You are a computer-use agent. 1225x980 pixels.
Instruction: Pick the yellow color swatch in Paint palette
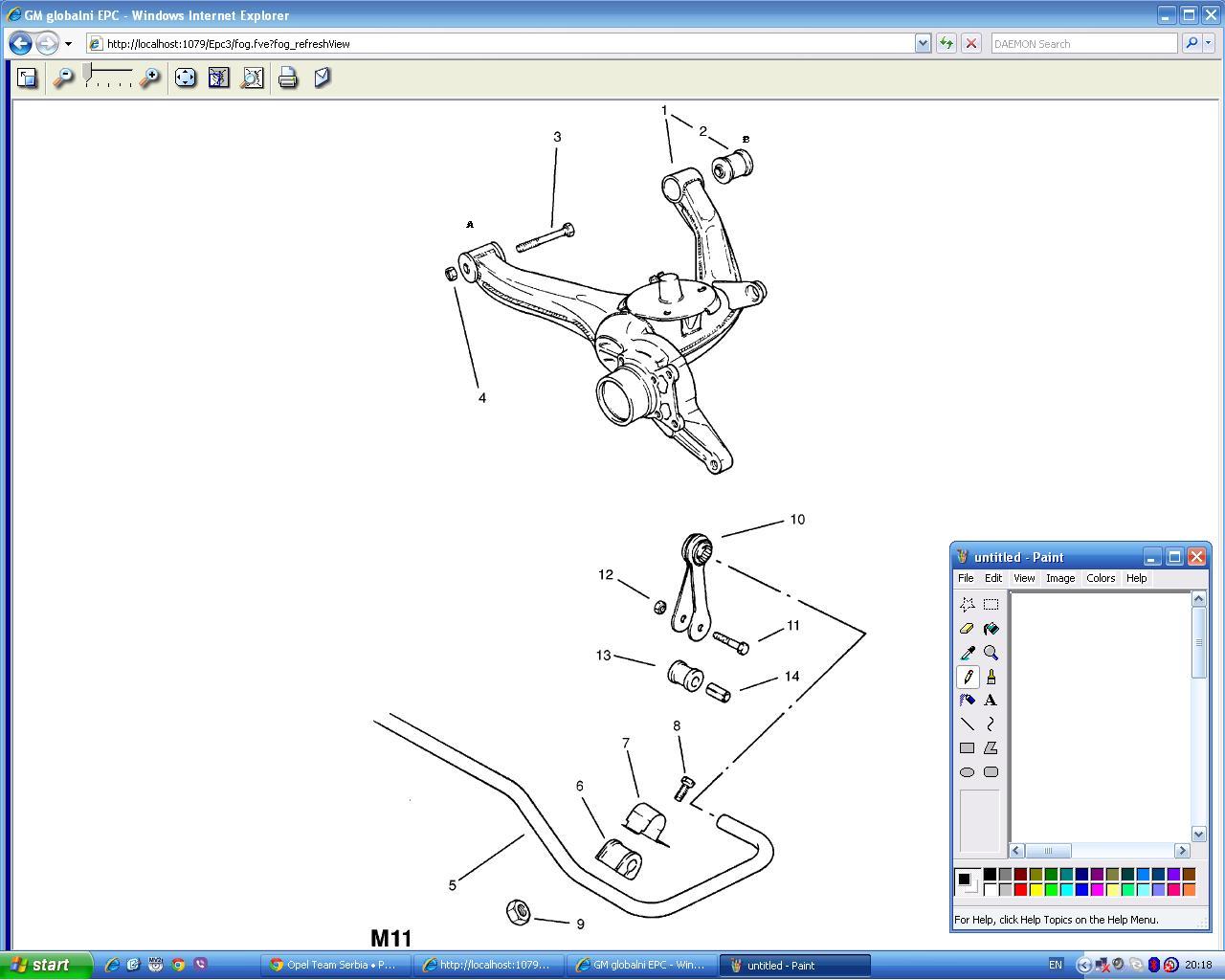point(1036,890)
